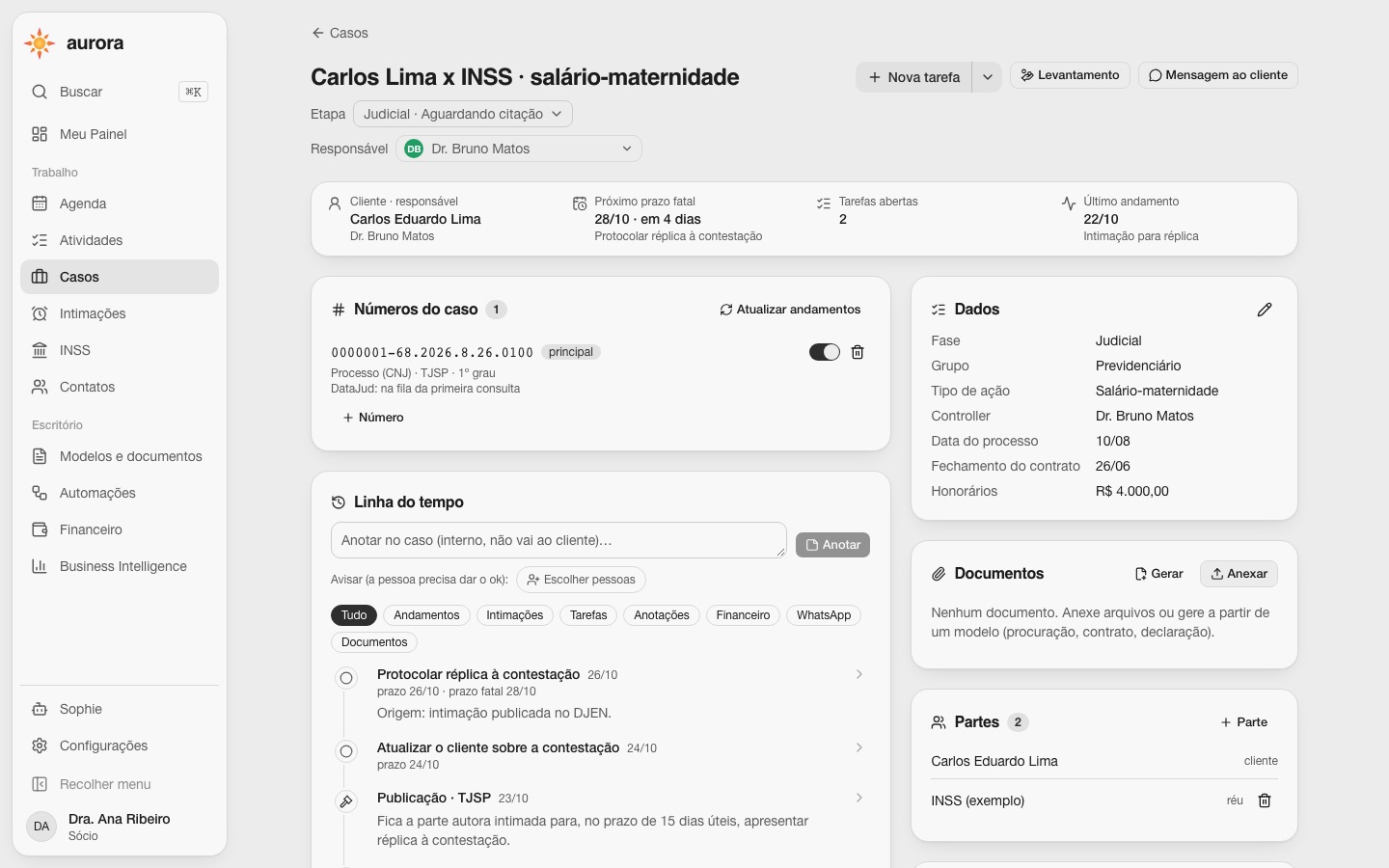
Task: Edit the Dados panel with pencil icon
Action: [x=1265, y=310]
